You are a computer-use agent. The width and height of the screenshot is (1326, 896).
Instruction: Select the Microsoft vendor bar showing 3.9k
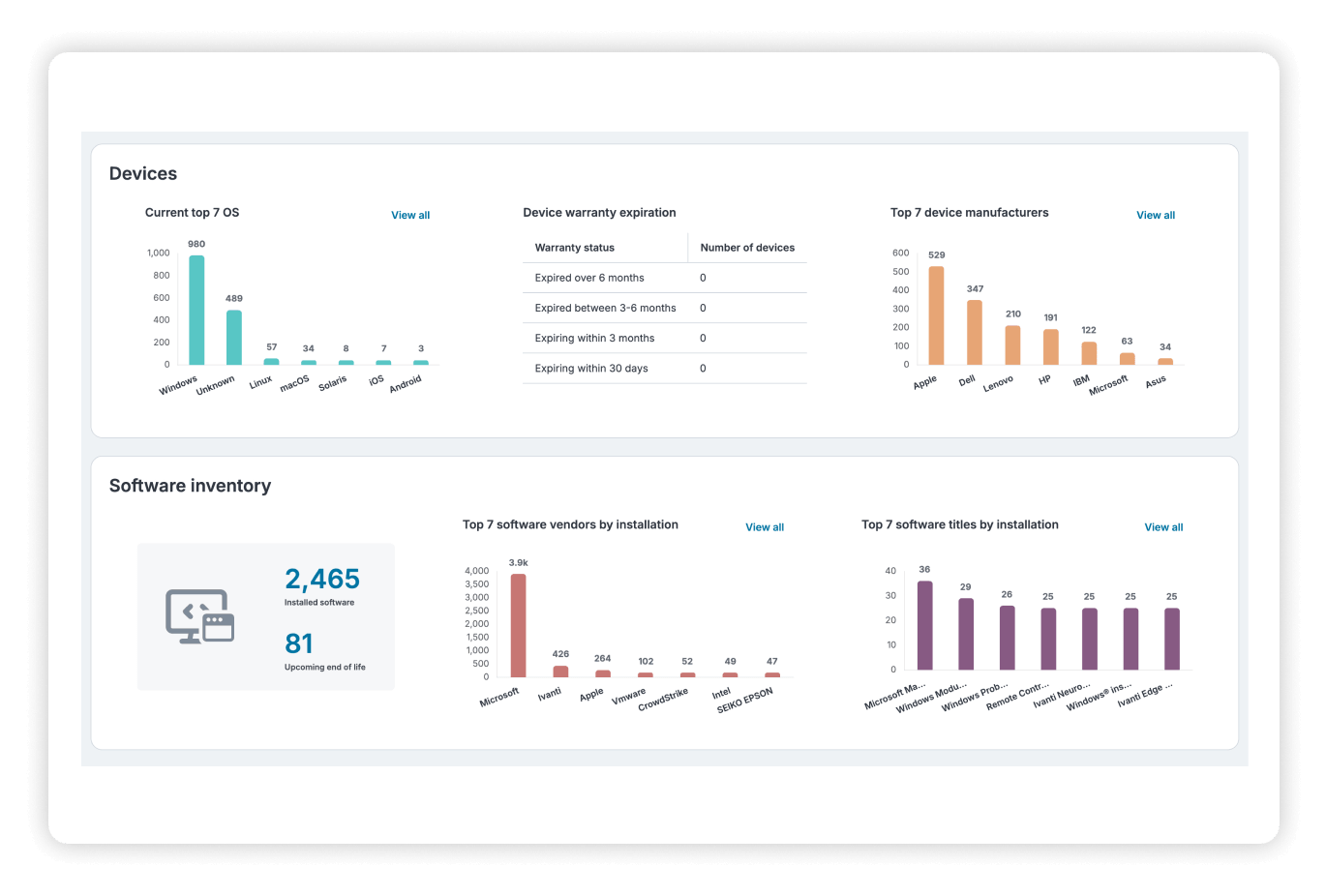point(519,625)
